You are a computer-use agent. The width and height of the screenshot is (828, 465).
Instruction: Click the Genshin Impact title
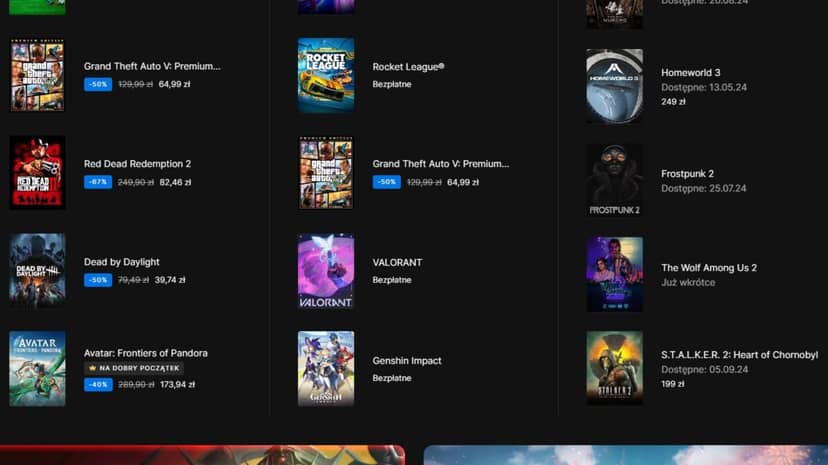pos(407,360)
